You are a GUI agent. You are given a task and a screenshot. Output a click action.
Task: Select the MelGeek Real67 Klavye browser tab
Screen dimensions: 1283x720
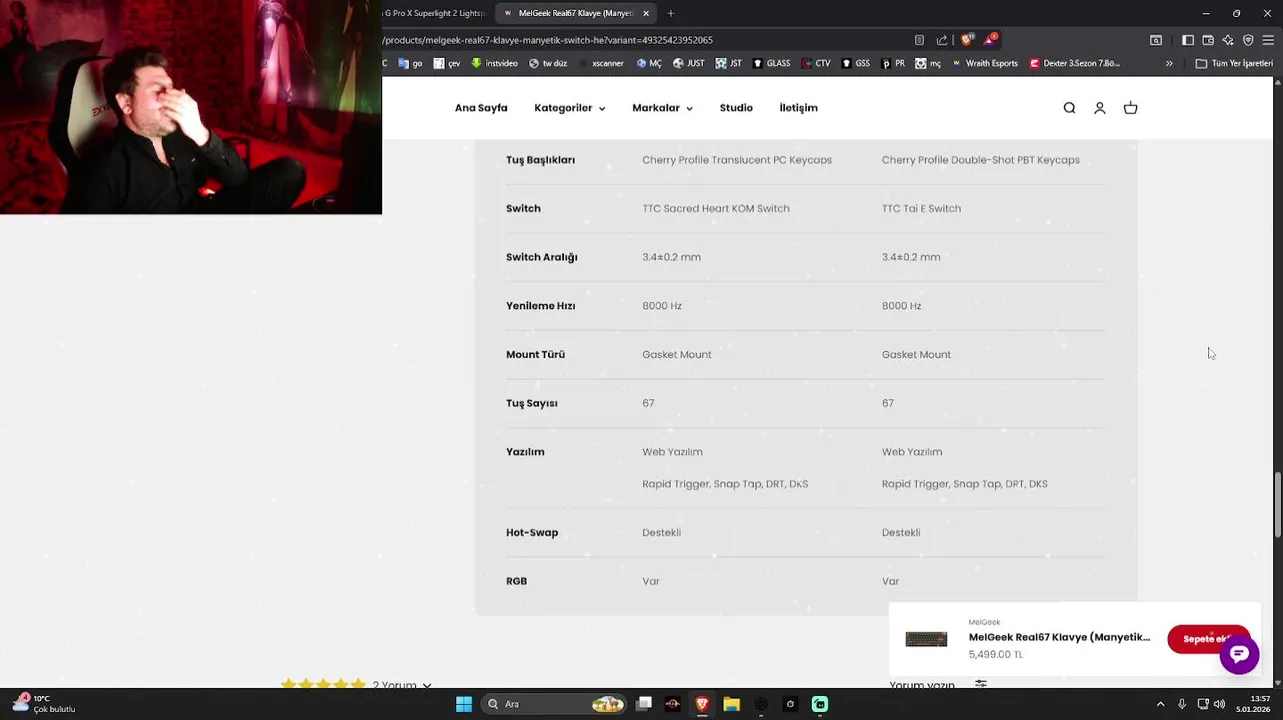(x=575, y=13)
